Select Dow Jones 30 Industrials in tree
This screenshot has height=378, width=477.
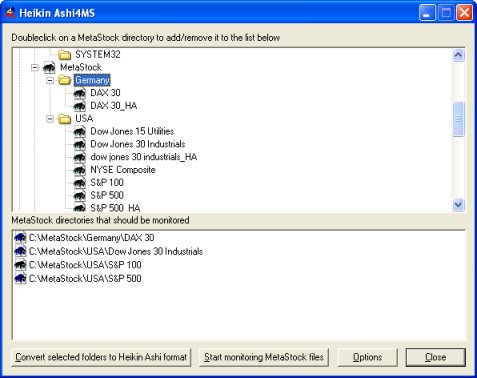138,144
